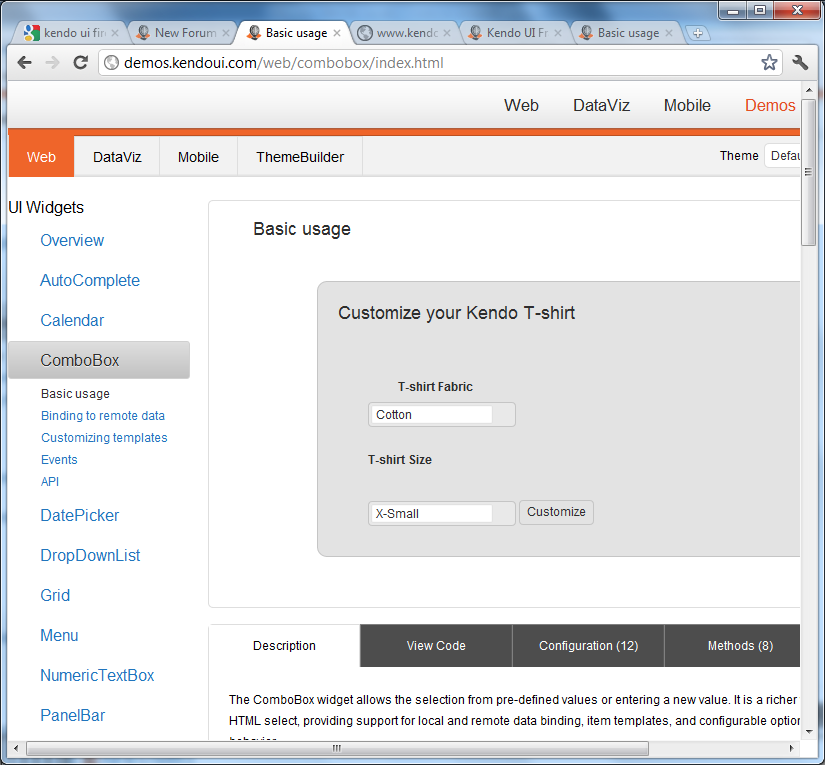The image size is (825, 765).
Task: Select the 'Basic usage' sidebar sub-item
Action: [75, 394]
